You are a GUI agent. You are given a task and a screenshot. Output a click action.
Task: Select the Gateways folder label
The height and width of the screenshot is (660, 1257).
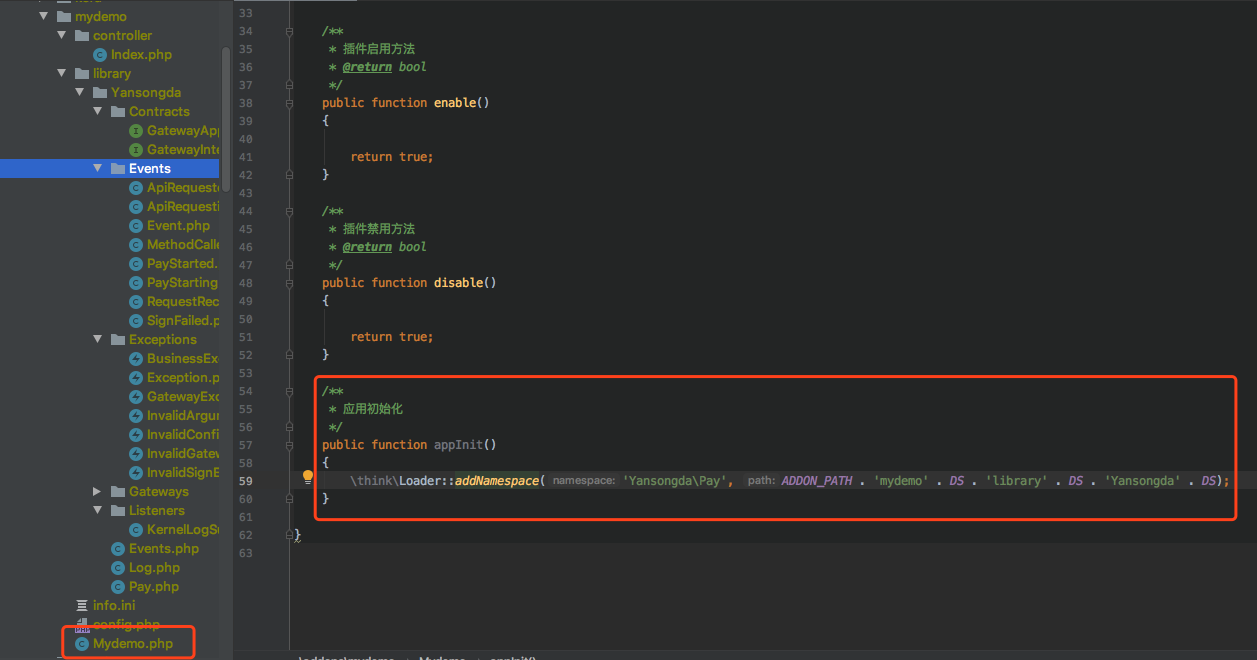coord(158,492)
